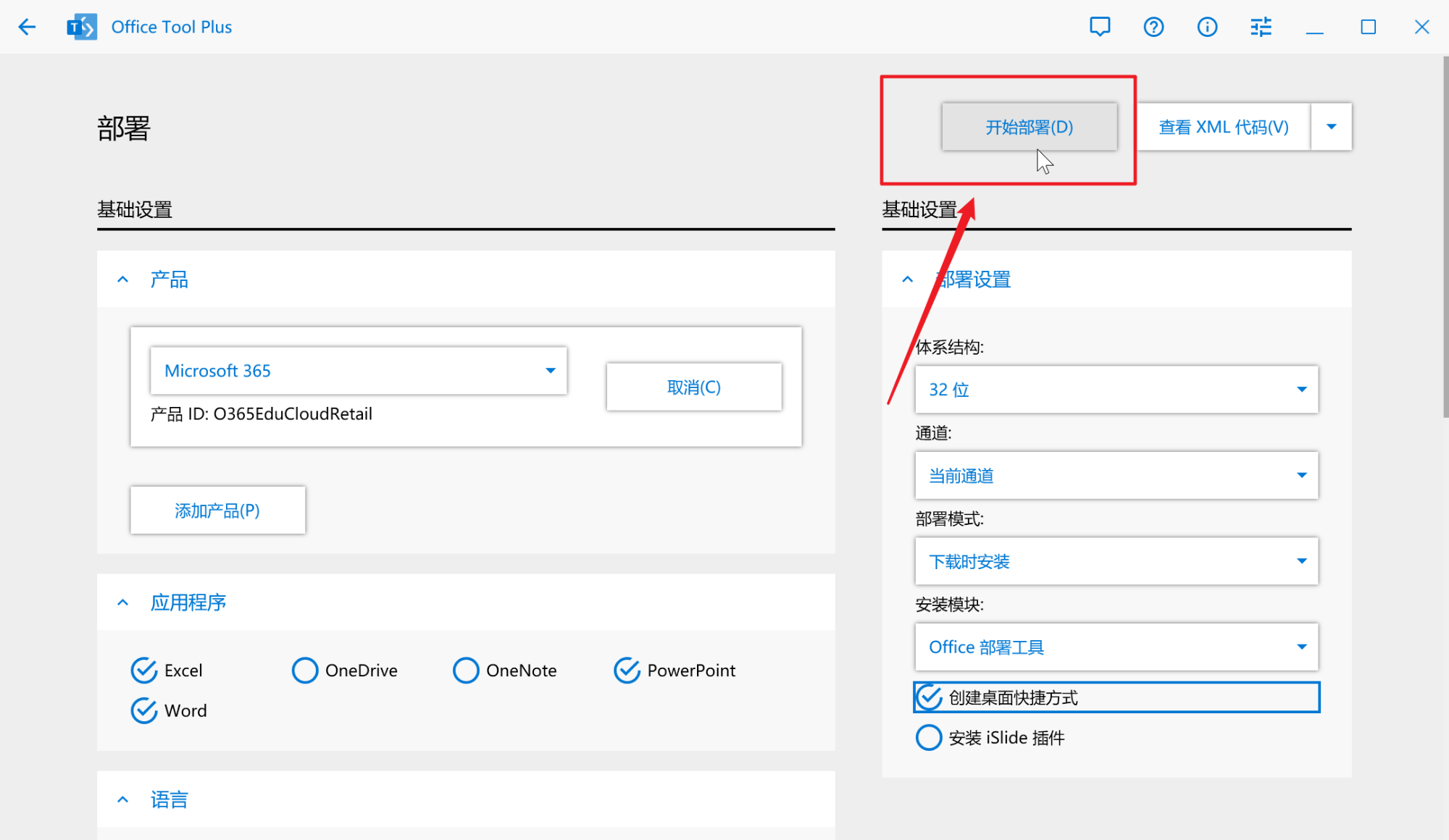This screenshot has height=840, width=1449.
Task: Open the Microsoft 365 product dropdown
Action: (x=359, y=371)
